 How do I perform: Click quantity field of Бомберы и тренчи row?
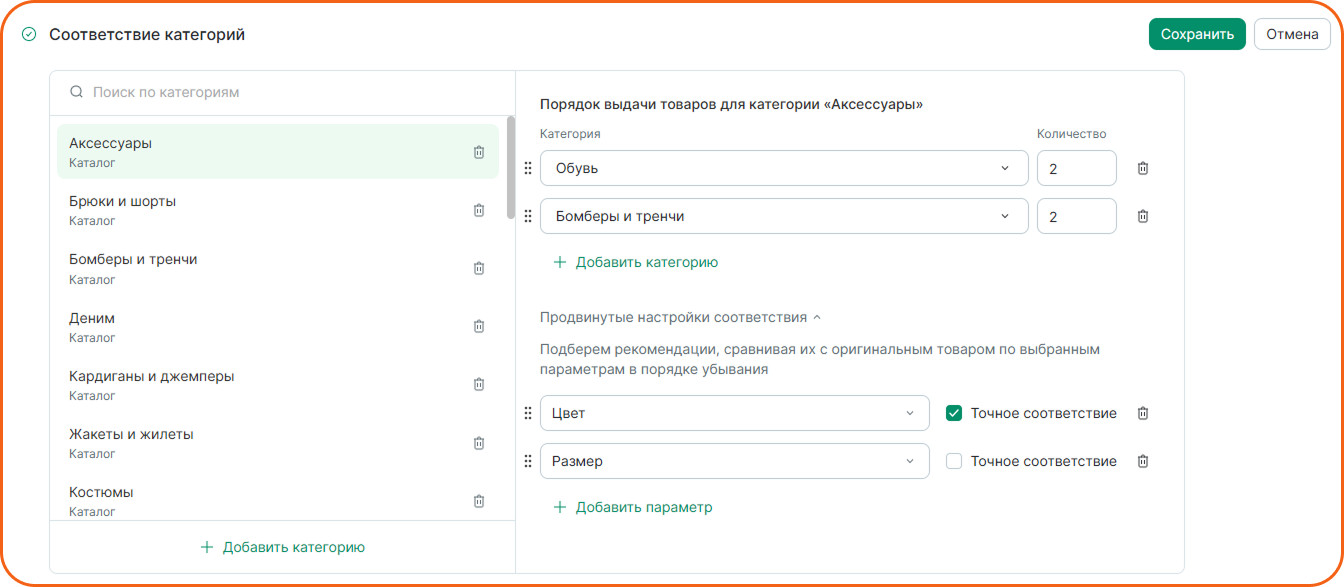click(1077, 216)
